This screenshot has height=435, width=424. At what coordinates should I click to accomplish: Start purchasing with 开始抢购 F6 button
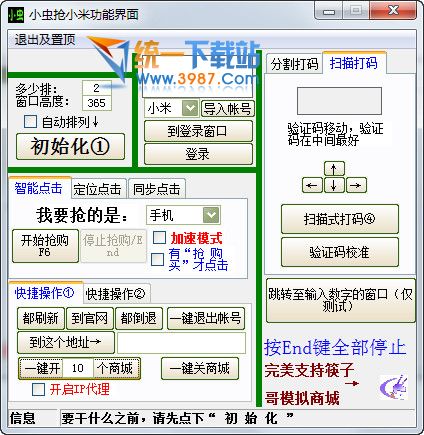(45, 246)
